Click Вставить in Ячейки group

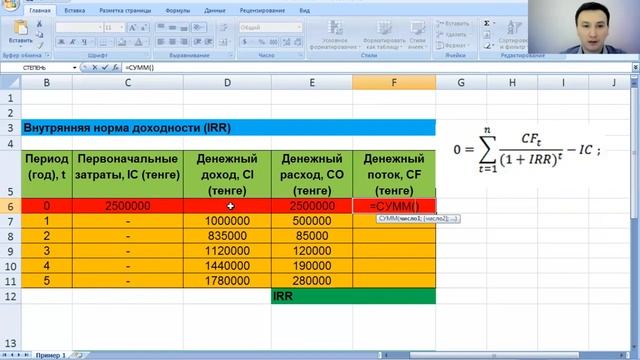click(x=453, y=24)
